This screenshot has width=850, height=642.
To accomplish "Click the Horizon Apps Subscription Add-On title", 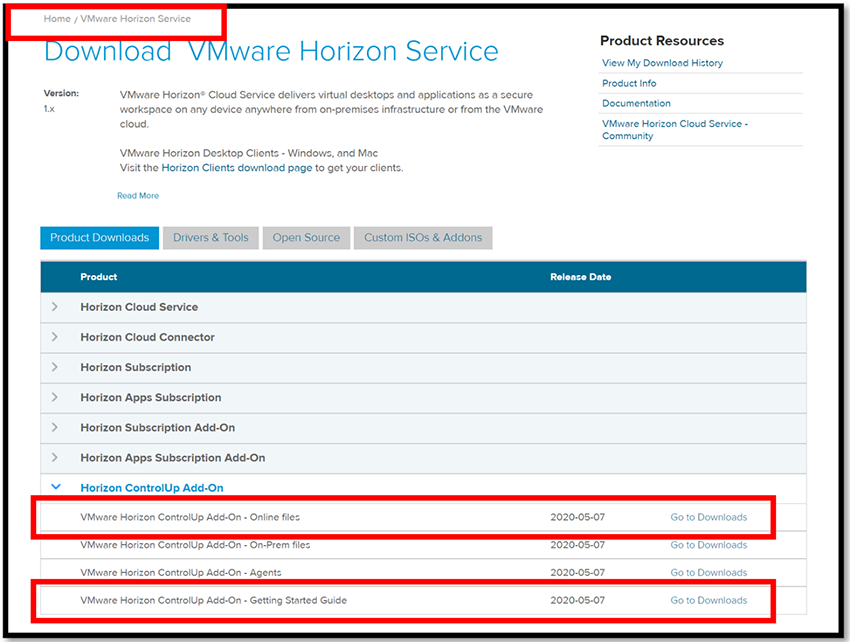I will pos(173,458).
